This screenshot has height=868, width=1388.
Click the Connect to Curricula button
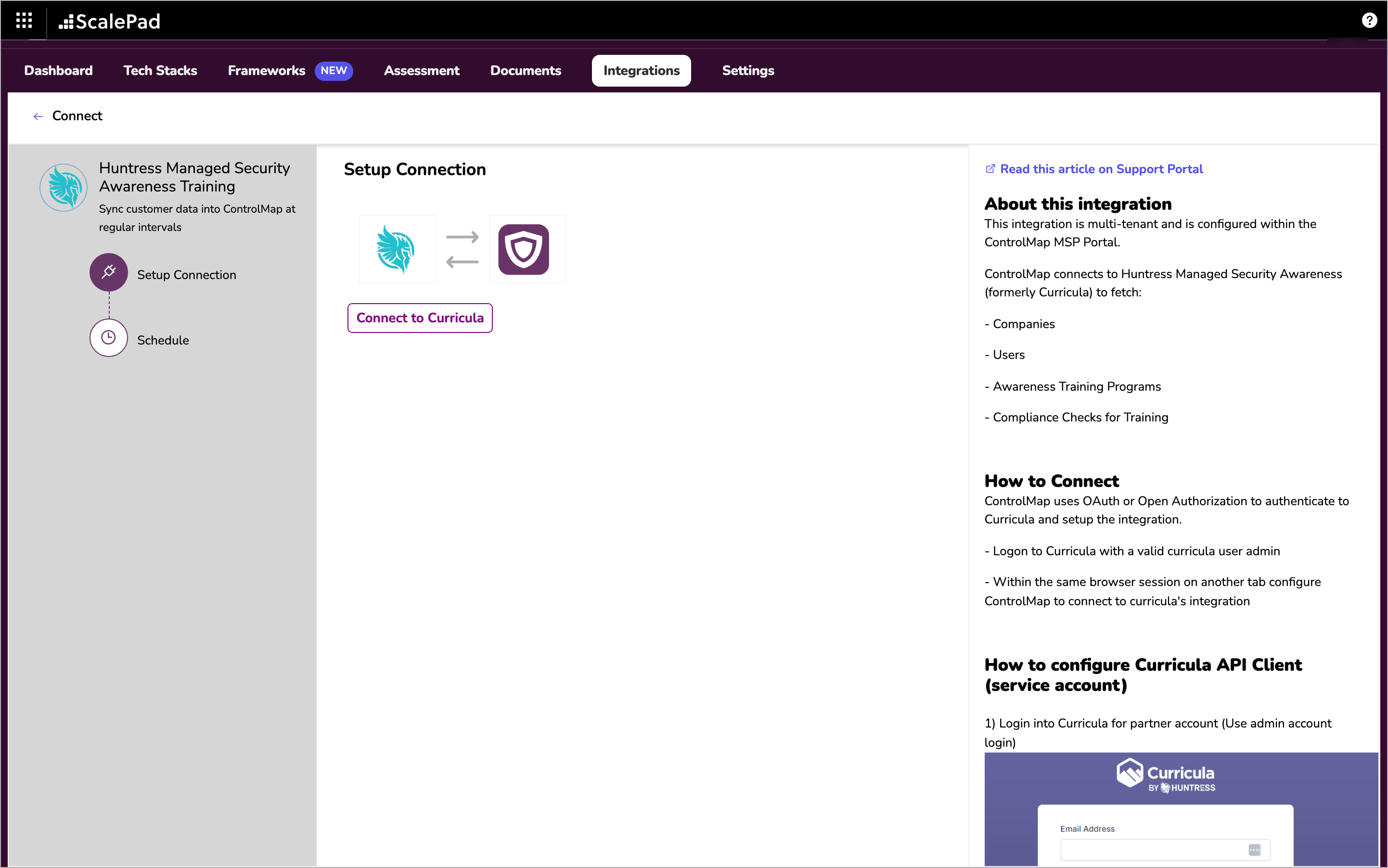pyautogui.click(x=420, y=318)
